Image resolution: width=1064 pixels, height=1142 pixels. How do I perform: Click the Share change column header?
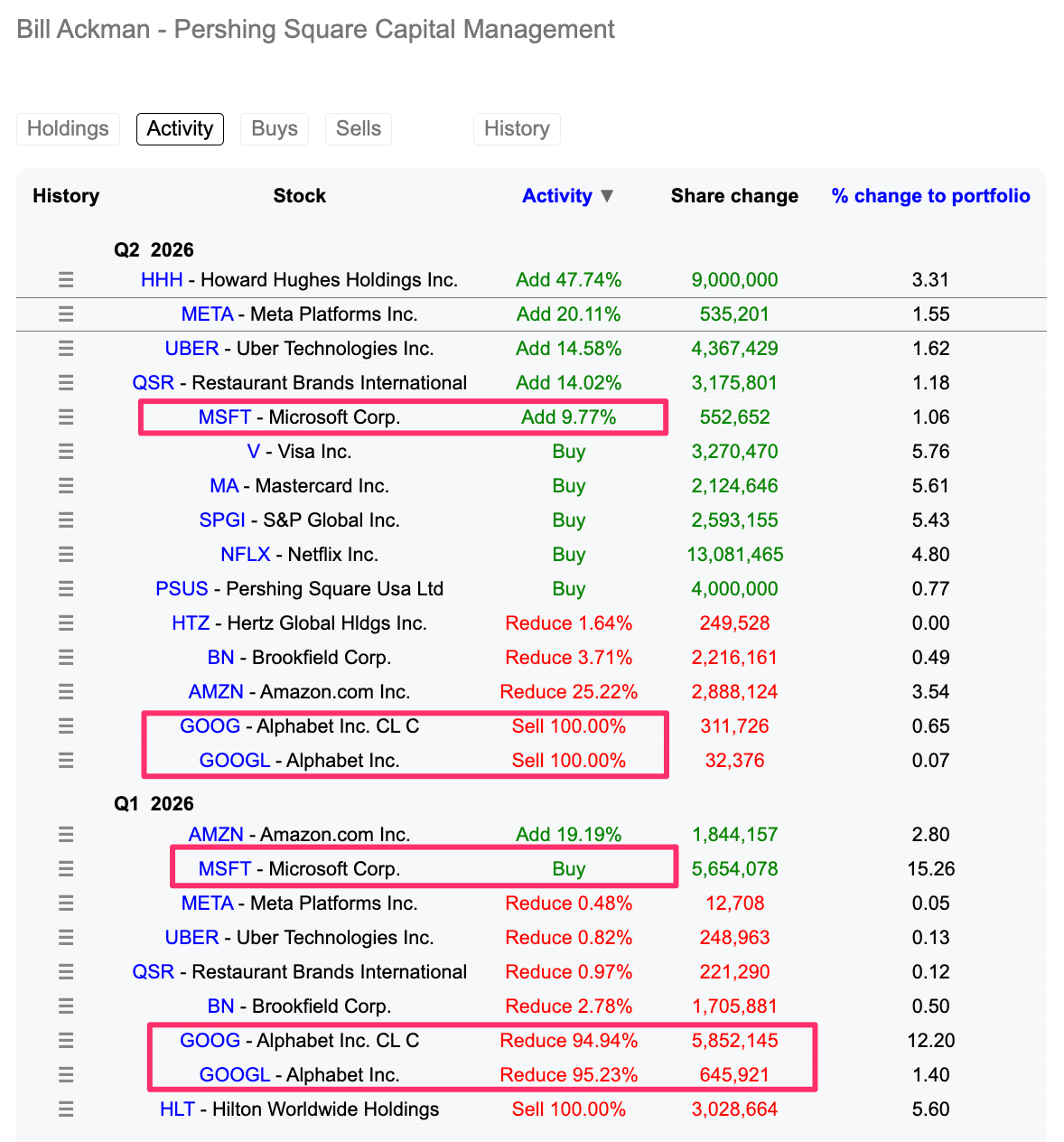tap(734, 196)
